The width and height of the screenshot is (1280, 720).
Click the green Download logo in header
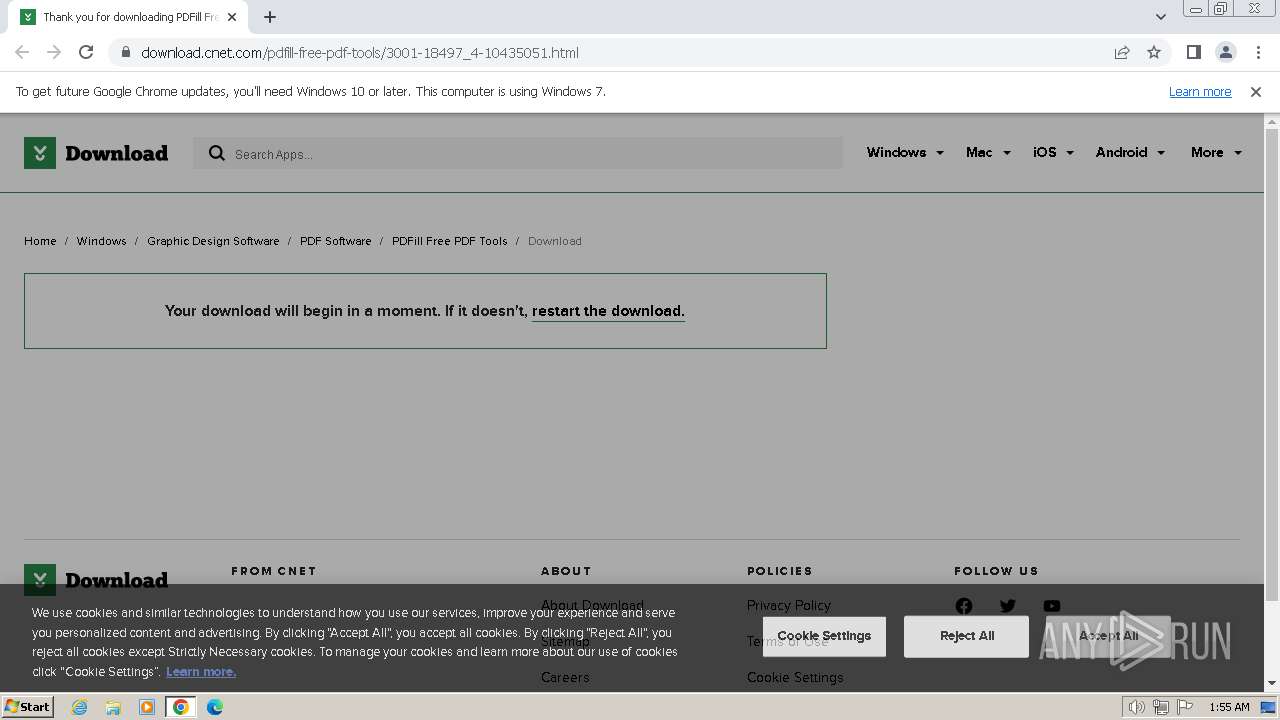pos(96,153)
